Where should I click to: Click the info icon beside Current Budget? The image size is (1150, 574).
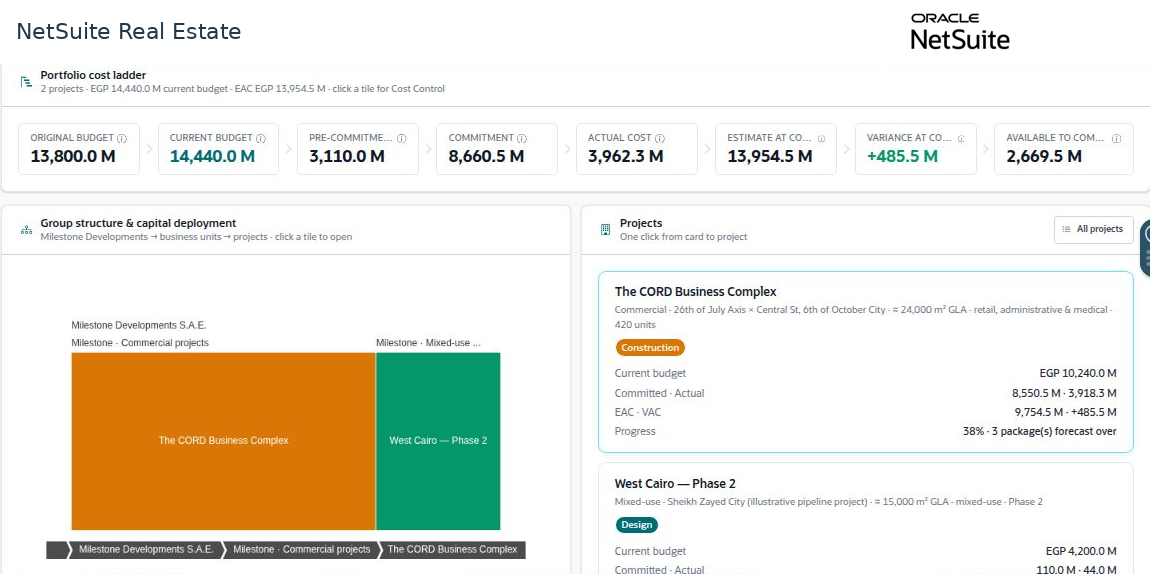pos(261,138)
